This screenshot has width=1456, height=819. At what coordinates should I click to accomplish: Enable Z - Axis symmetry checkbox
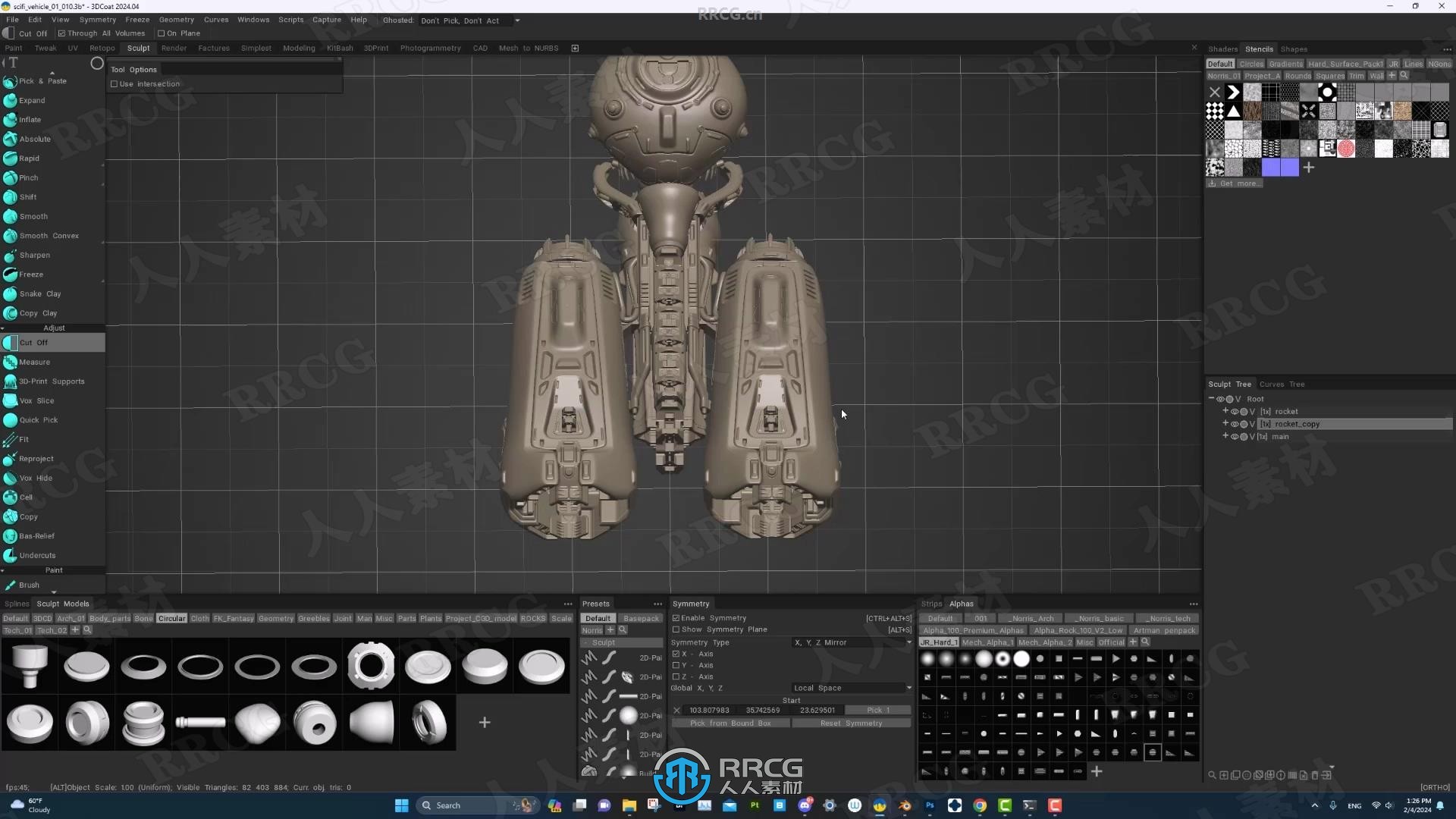pos(676,676)
